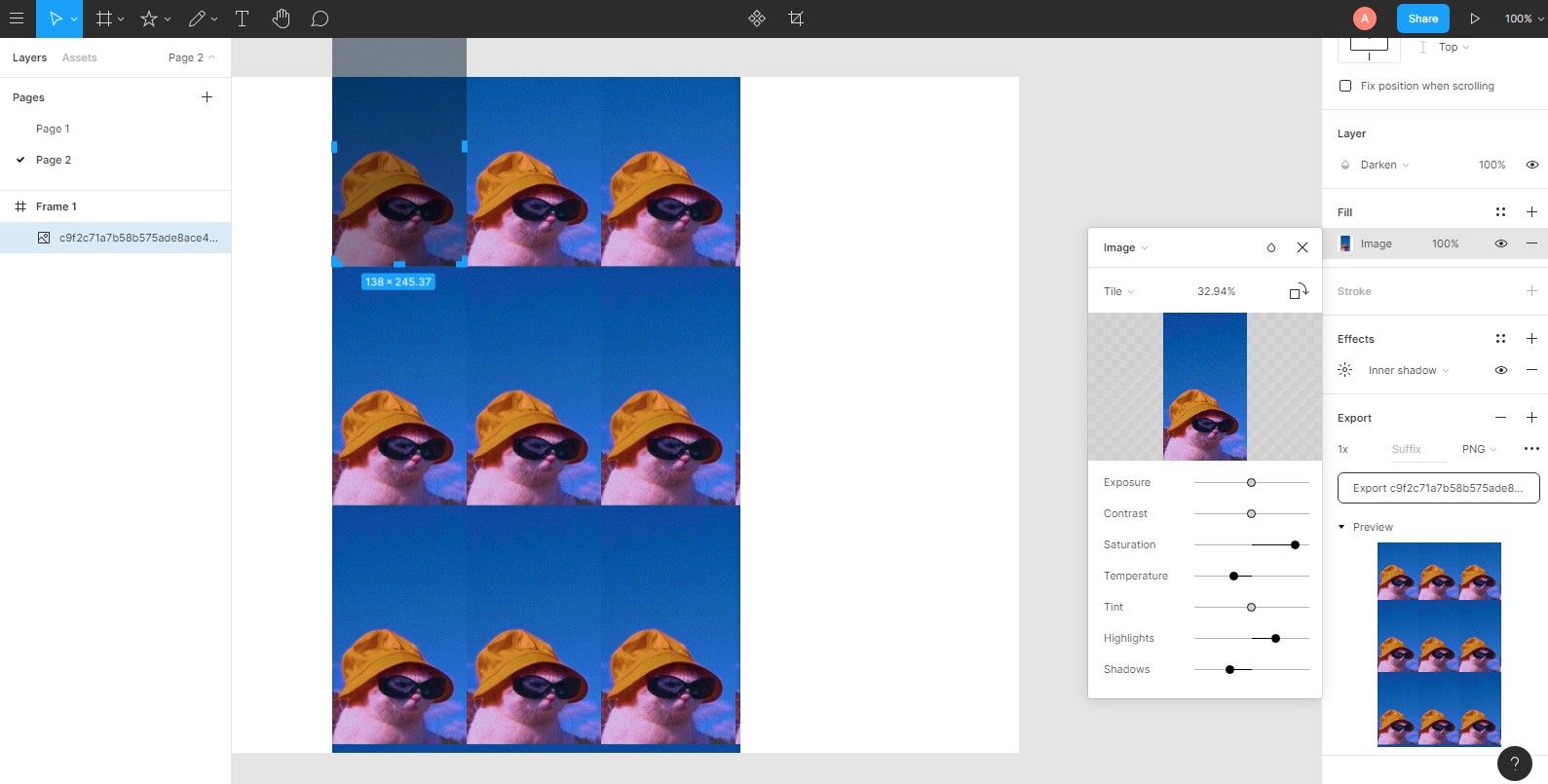This screenshot has width=1548, height=784.
Task: Select the Pen tool
Action: click(198, 19)
